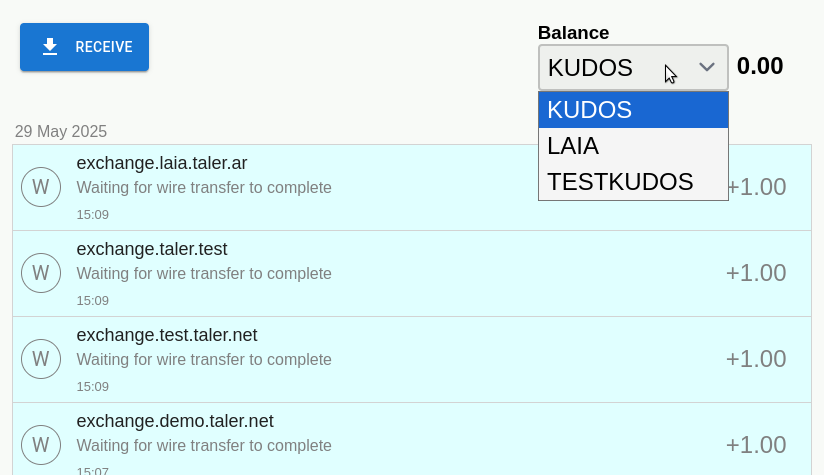Click the 29 May 2025 date header
824x475 pixels.
[61, 131]
